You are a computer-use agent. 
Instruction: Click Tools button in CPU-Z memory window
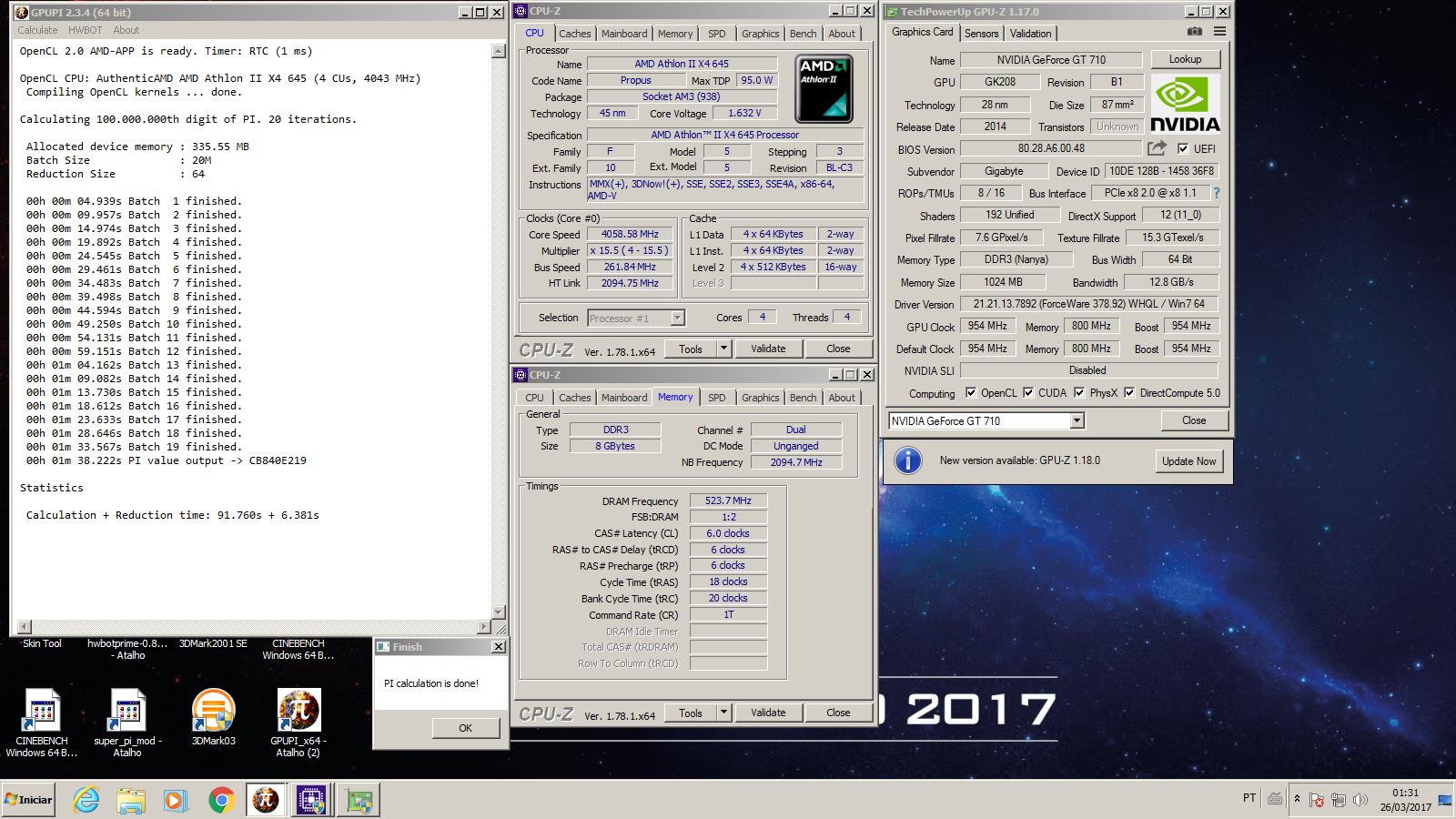(691, 713)
